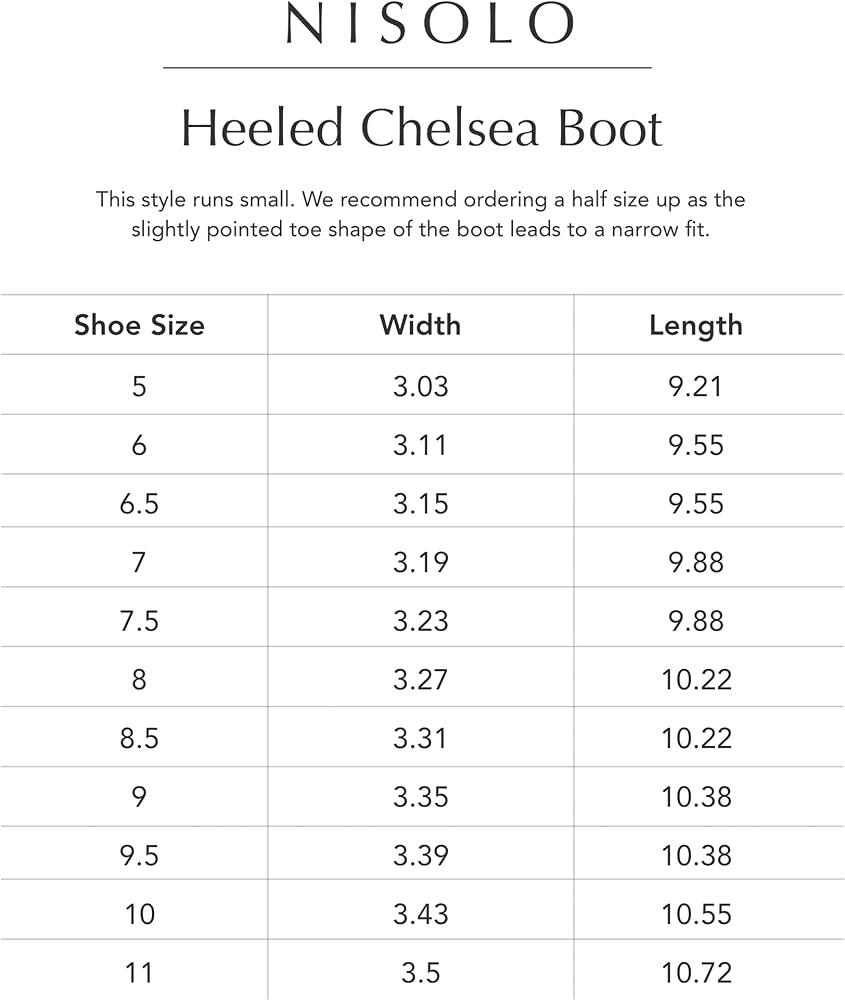Viewport: 845px width, 1000px height.
Task: Click the NISOLO brand logo
Action: [430, 24]
